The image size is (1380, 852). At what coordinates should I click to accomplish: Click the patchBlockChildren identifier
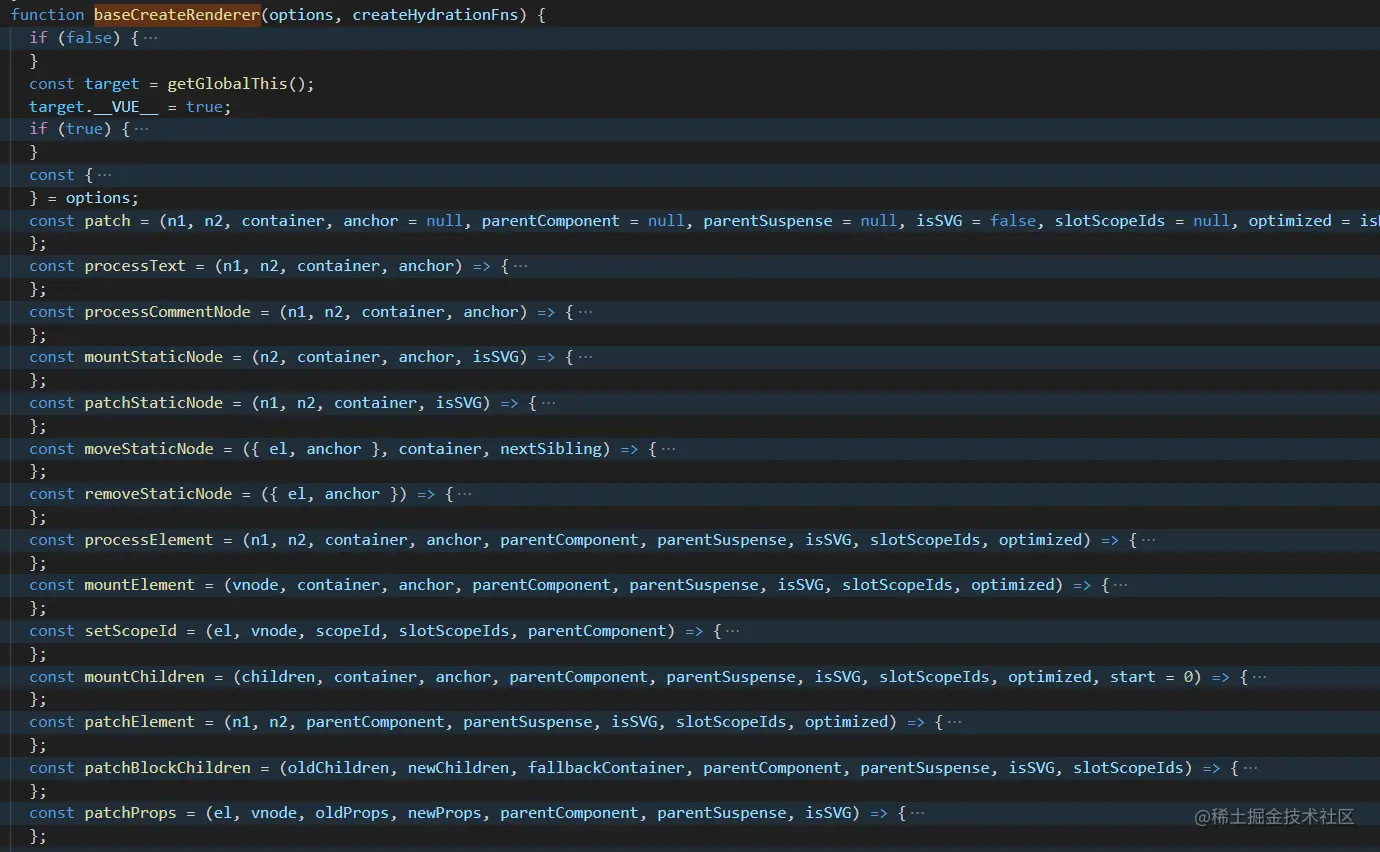point(168,768)
